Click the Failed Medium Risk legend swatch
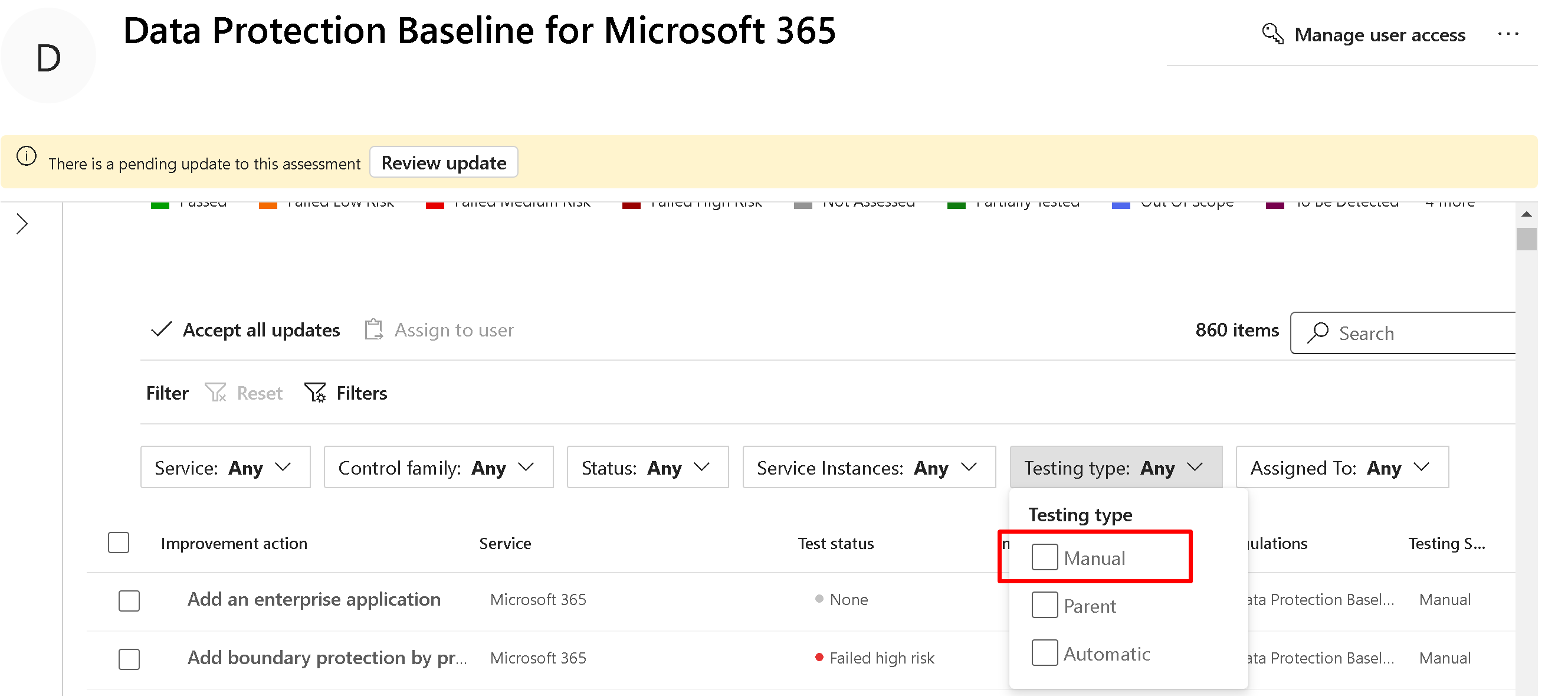Viewport: 1568px width, 696px height. coord(435,205)
